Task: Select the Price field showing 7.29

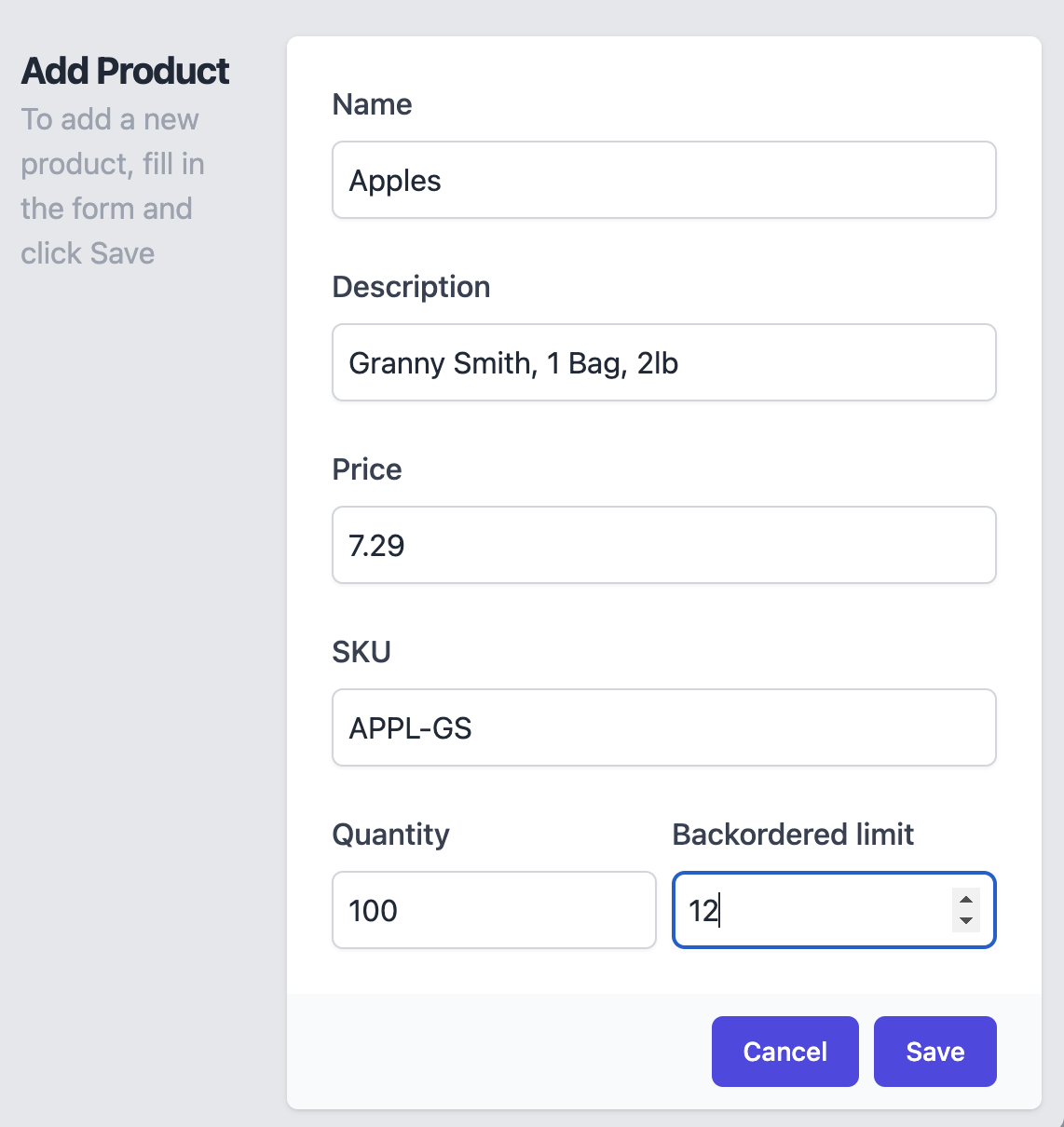Action: click(664, 545)
